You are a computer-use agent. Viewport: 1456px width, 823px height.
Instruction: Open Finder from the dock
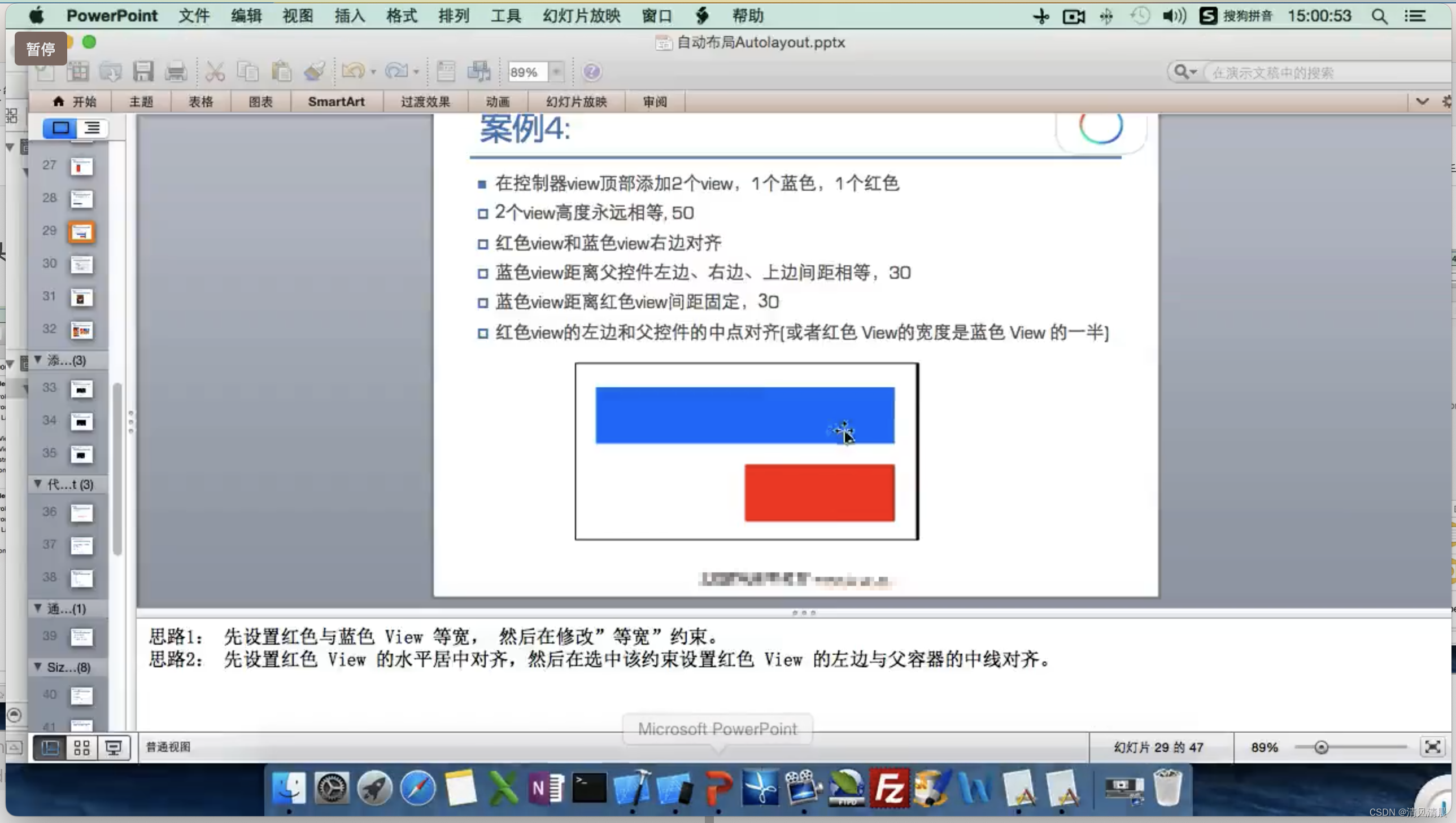click(289, 788)
